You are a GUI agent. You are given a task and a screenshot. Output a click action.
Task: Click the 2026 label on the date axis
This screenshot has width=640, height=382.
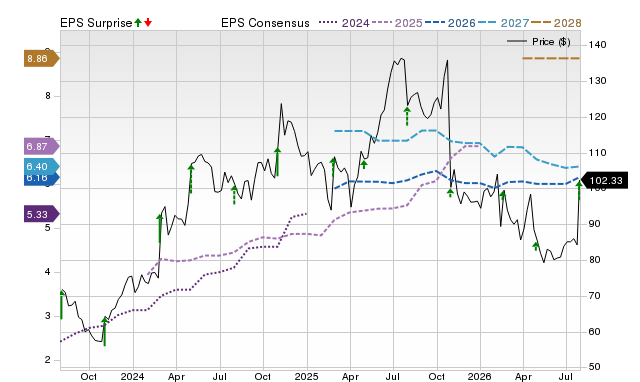pos(480,376)
